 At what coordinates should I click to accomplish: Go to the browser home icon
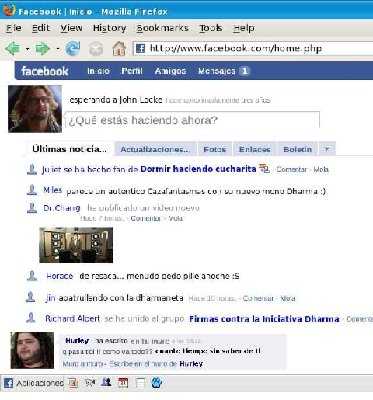(x=119, y=49)
